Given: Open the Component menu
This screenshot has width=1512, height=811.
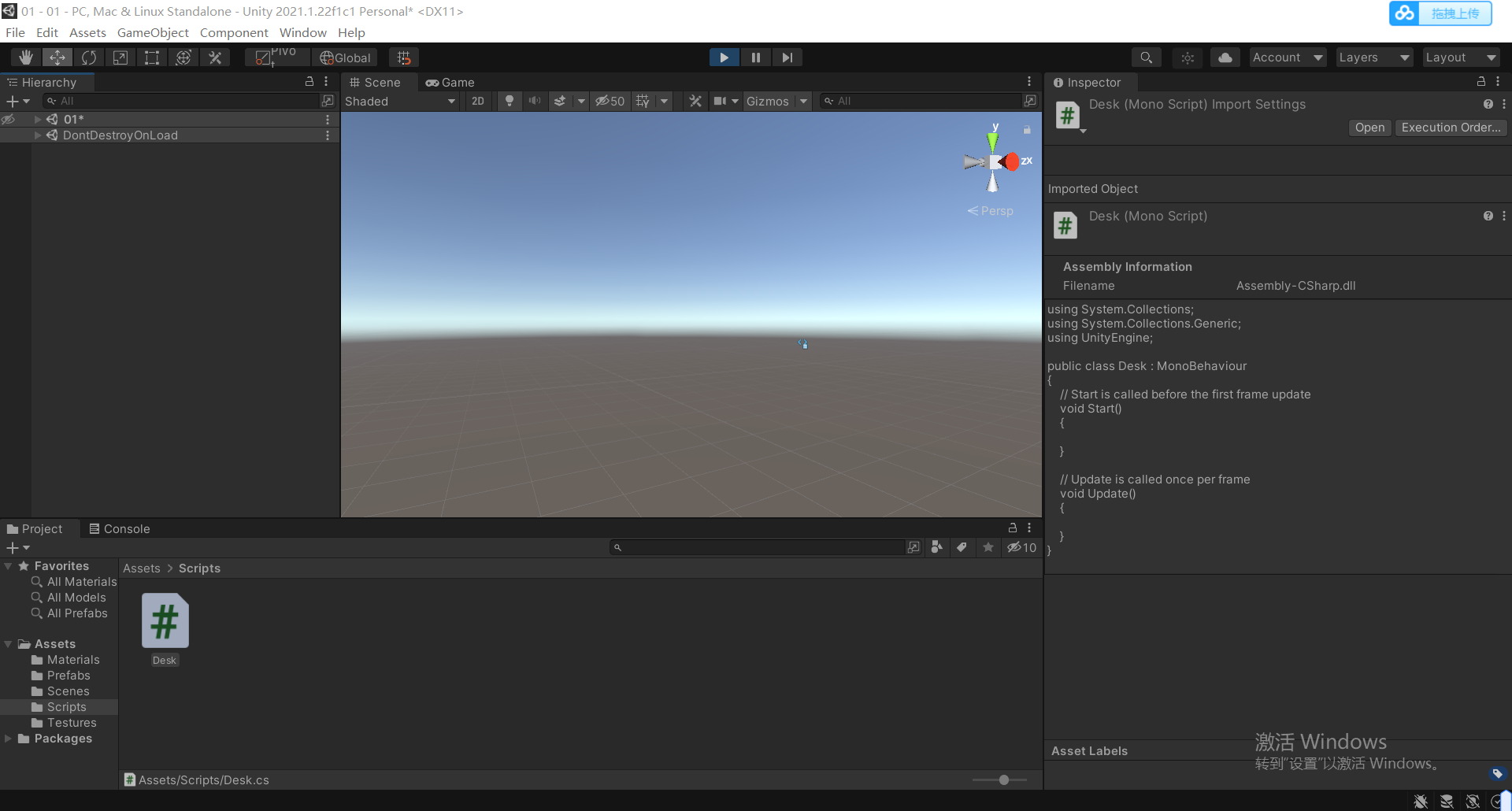Looking at the screenshot, I should [234, 32].
